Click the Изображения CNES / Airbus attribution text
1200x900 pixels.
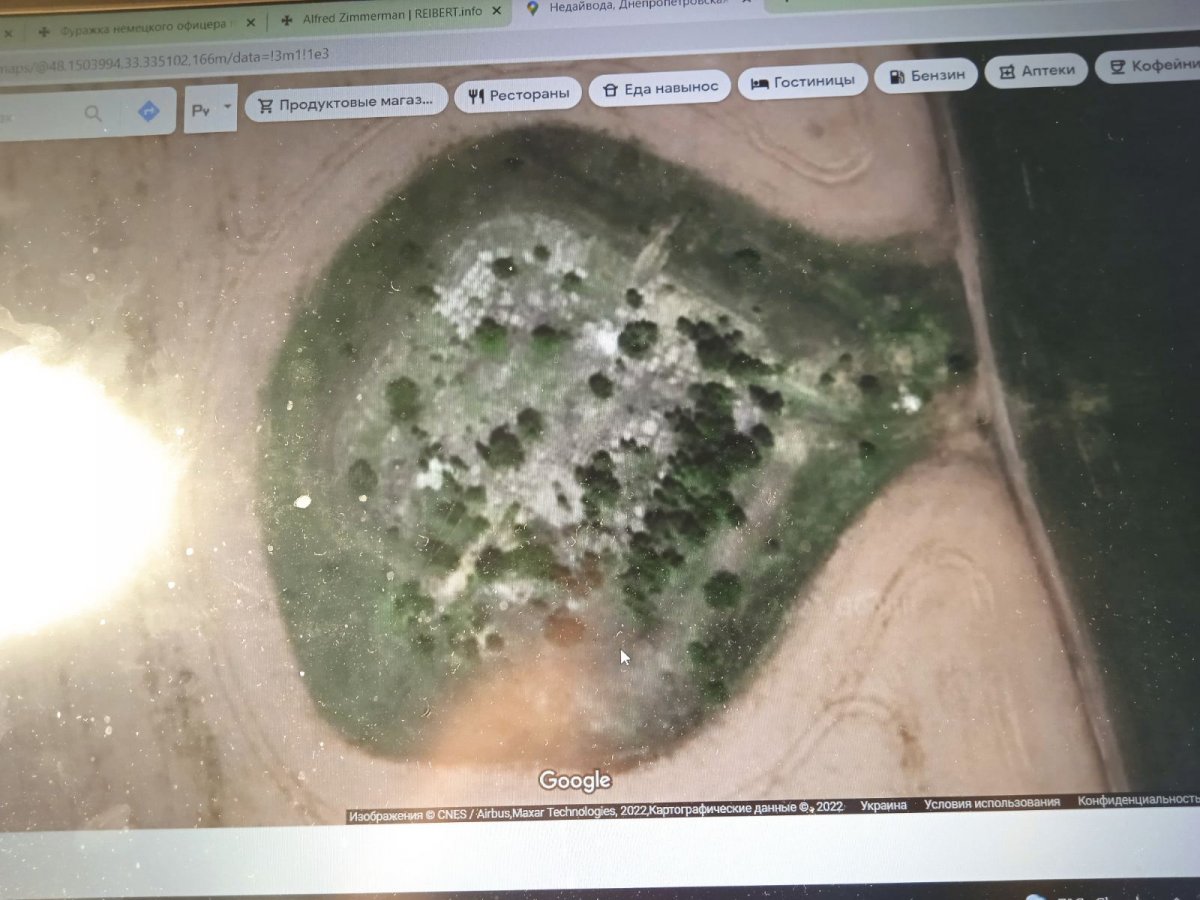498,813
